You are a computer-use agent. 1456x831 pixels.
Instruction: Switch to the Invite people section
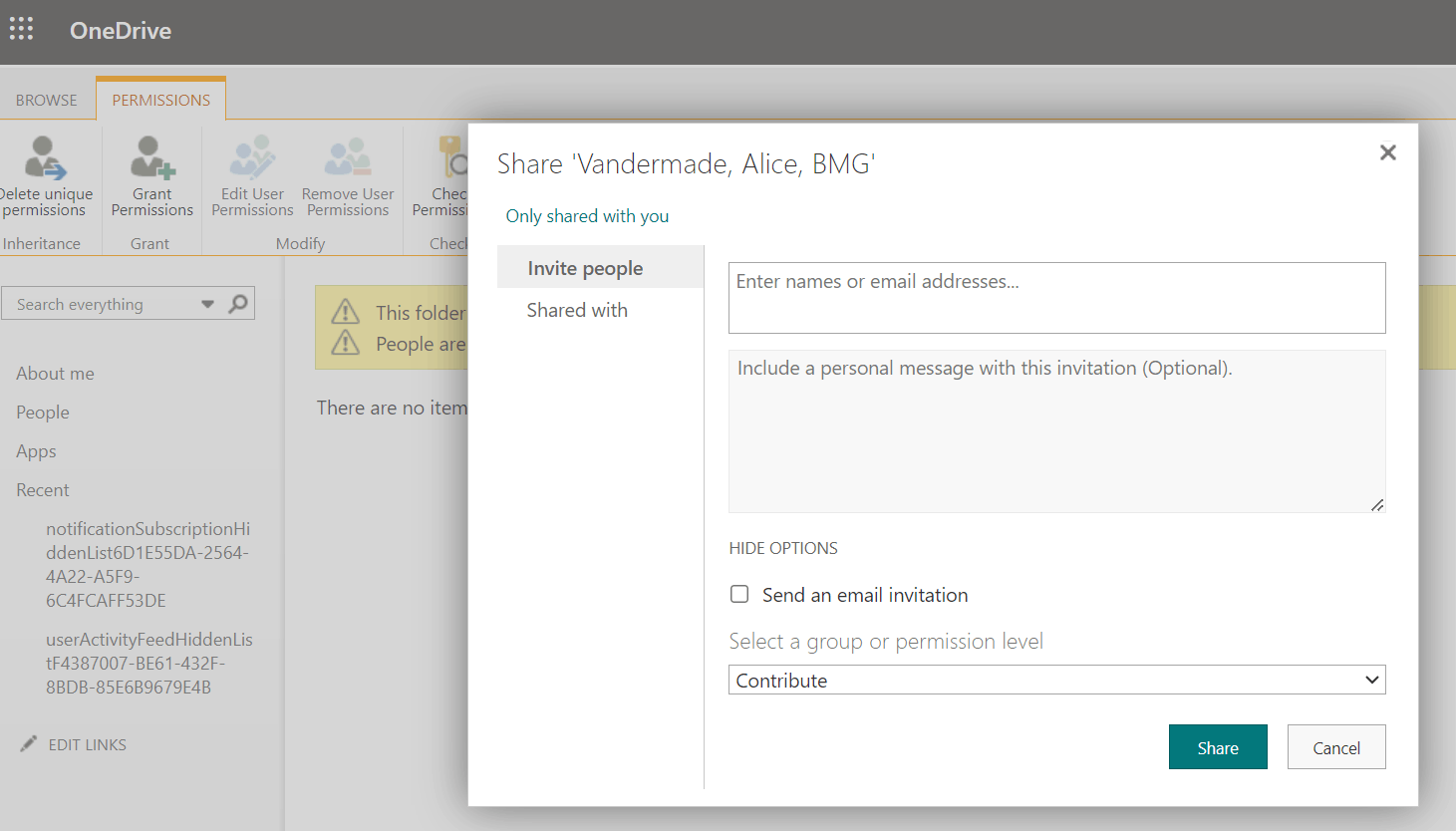click(584, 267)
